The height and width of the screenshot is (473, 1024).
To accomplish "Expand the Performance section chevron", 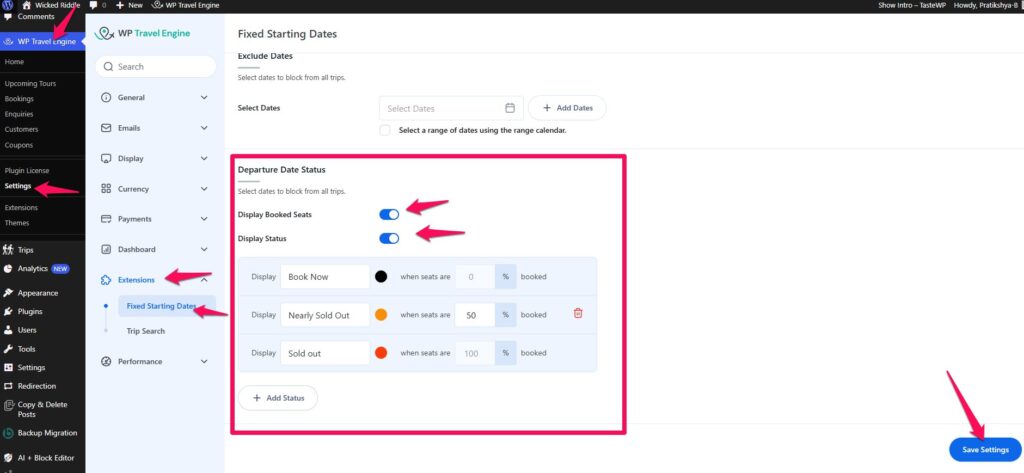I will (x=204, y=361).
